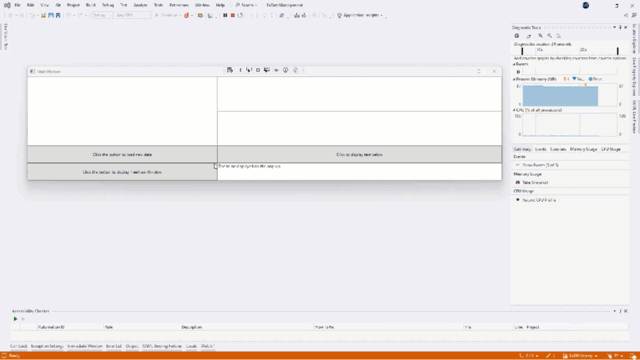Select the Counters tab in Diagnostic Tools
This screenshot has height=360, width=640.
[558, 149]
